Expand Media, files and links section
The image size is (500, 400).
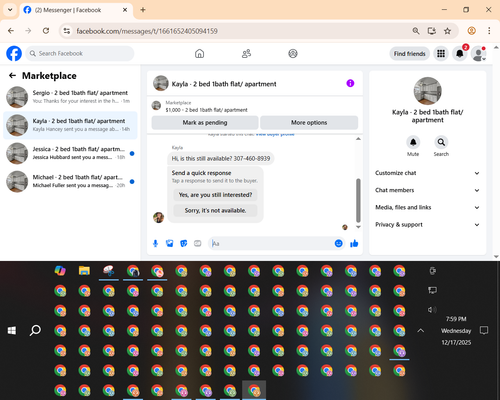point(428,207)
